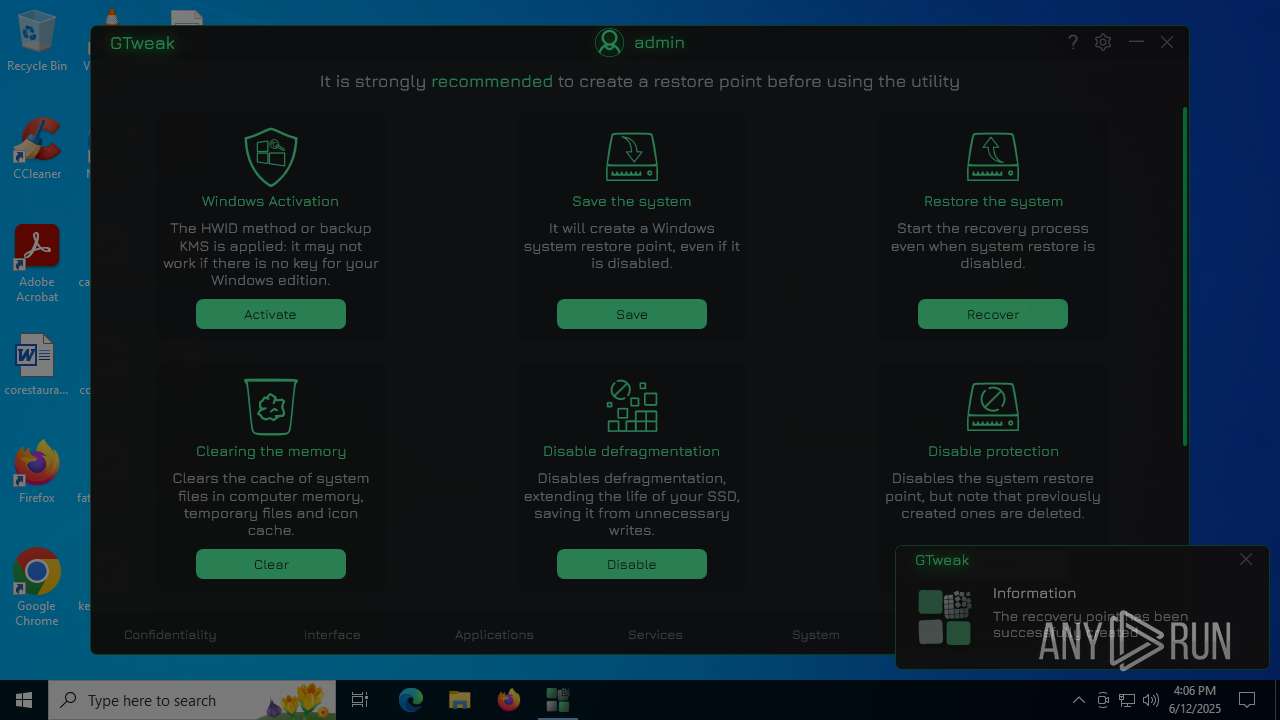Viewport: 1280px width, 720px height.
Task: Switch to the Confidentiality tab
Action: (170, 635)
